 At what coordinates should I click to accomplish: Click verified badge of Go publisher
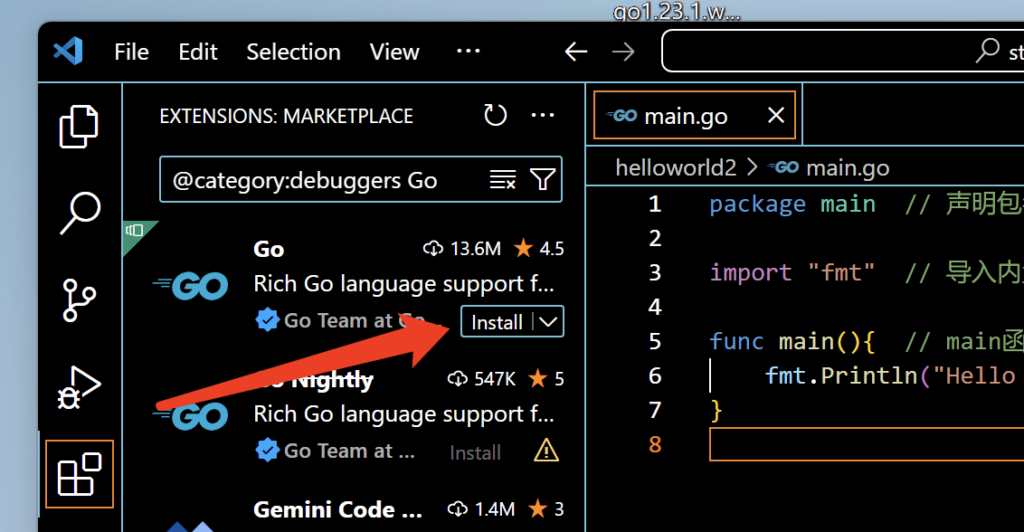(267, 321)
